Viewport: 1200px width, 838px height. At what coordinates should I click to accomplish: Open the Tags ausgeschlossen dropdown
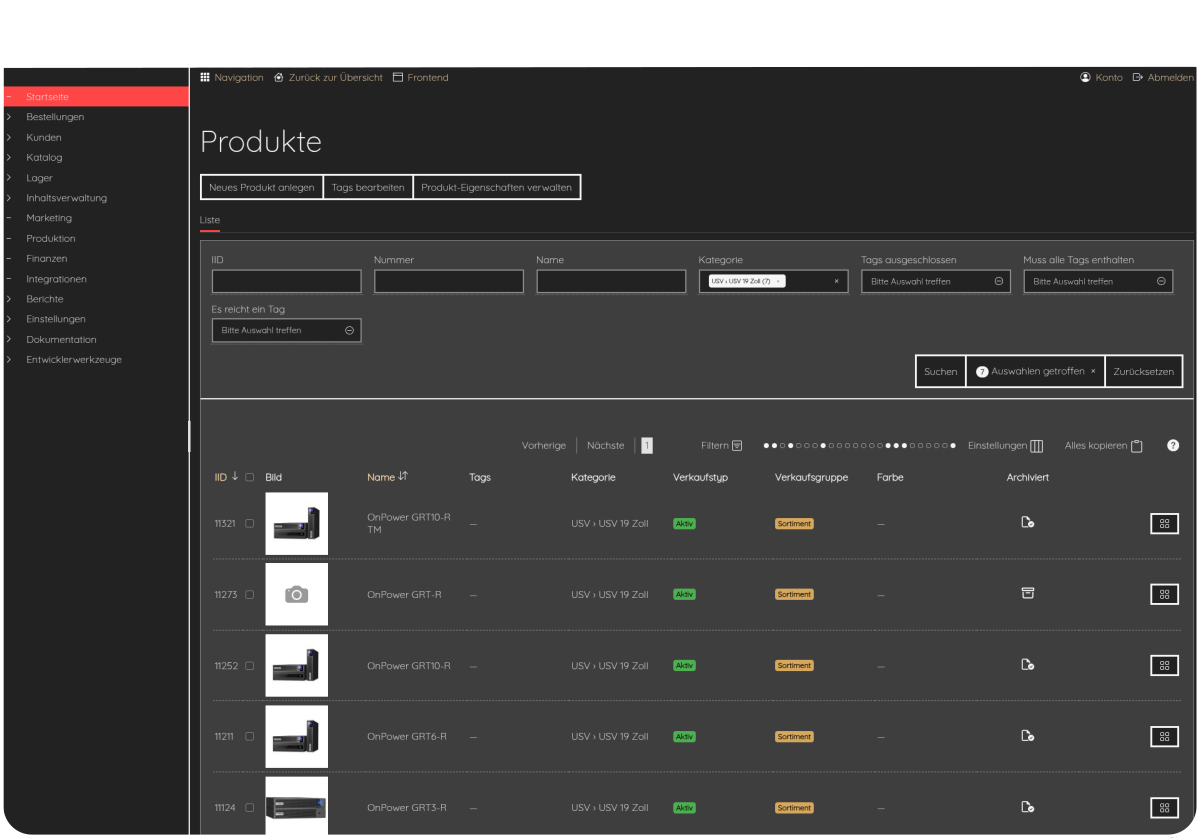tap(935, 281)
